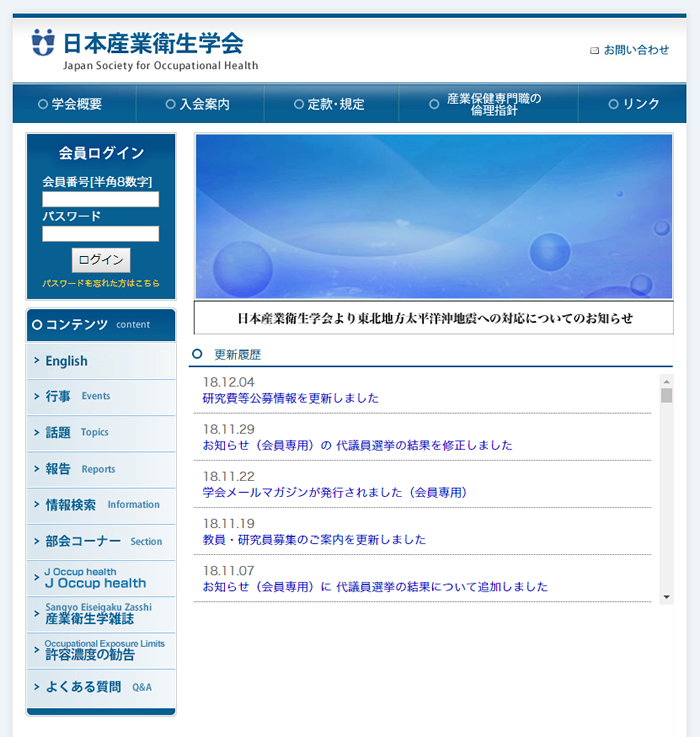Click the Japan Society for Occupational Health logo
This screenshot has height=737, width=700.
pos(145,50)
